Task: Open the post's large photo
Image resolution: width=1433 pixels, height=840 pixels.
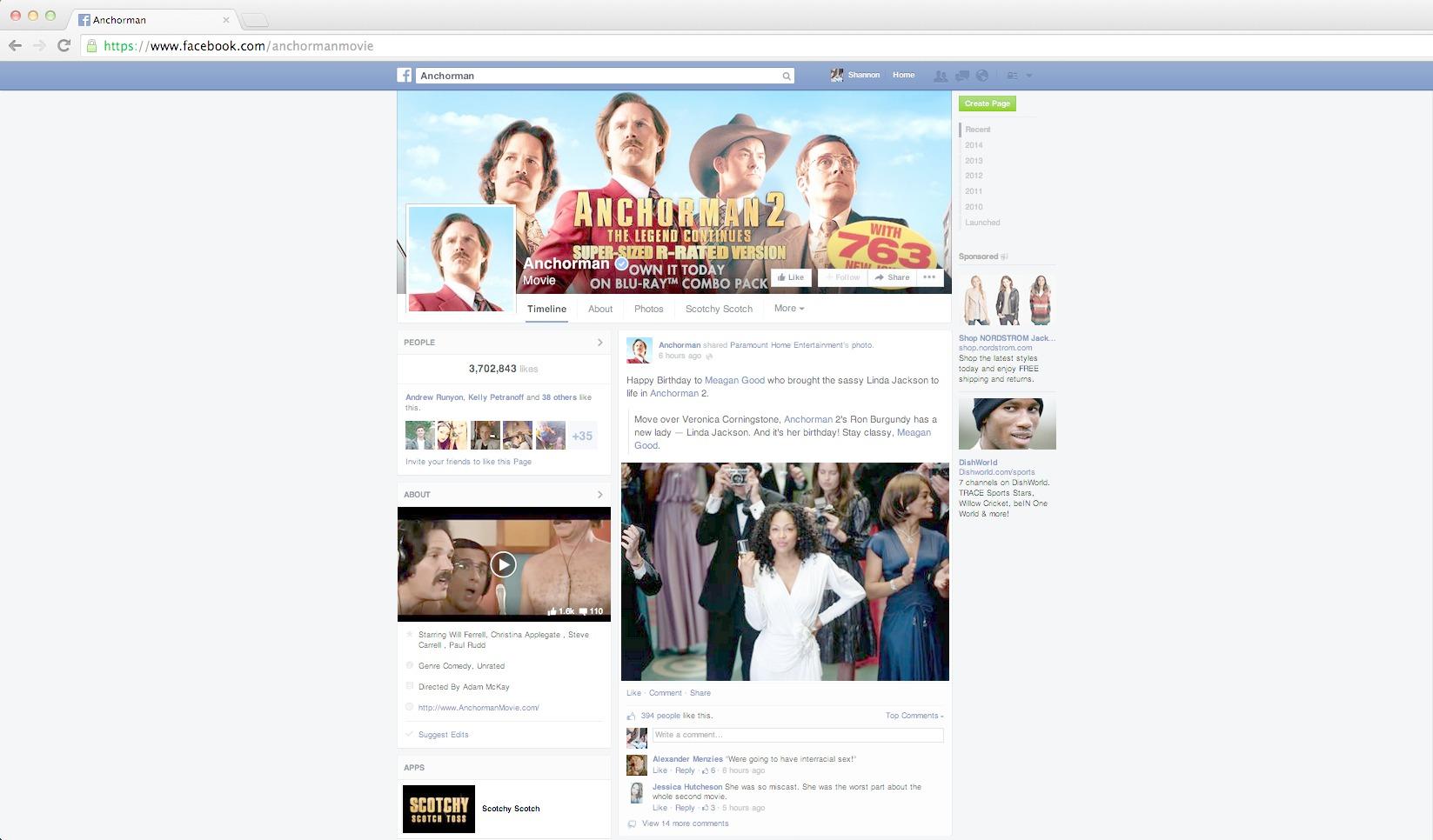Action: (785, 571)
